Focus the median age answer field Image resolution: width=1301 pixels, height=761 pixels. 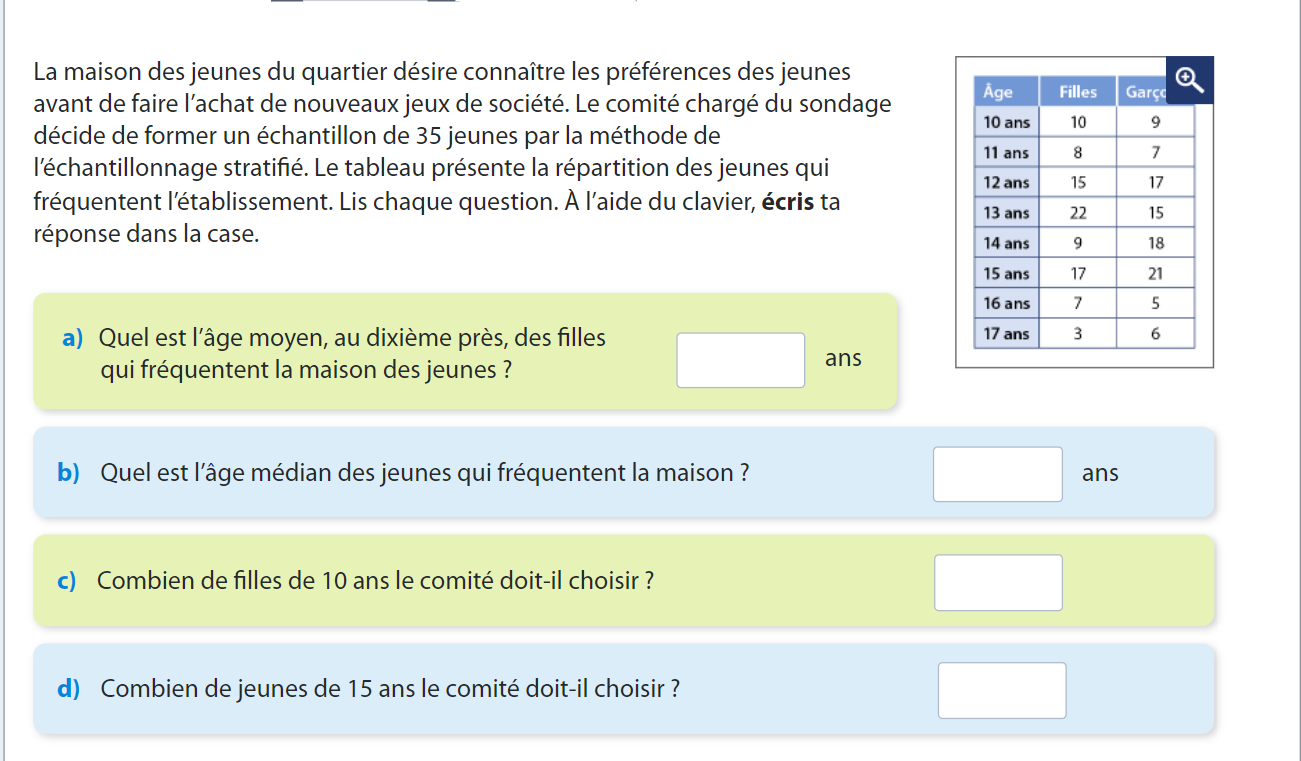click(997, 474)
